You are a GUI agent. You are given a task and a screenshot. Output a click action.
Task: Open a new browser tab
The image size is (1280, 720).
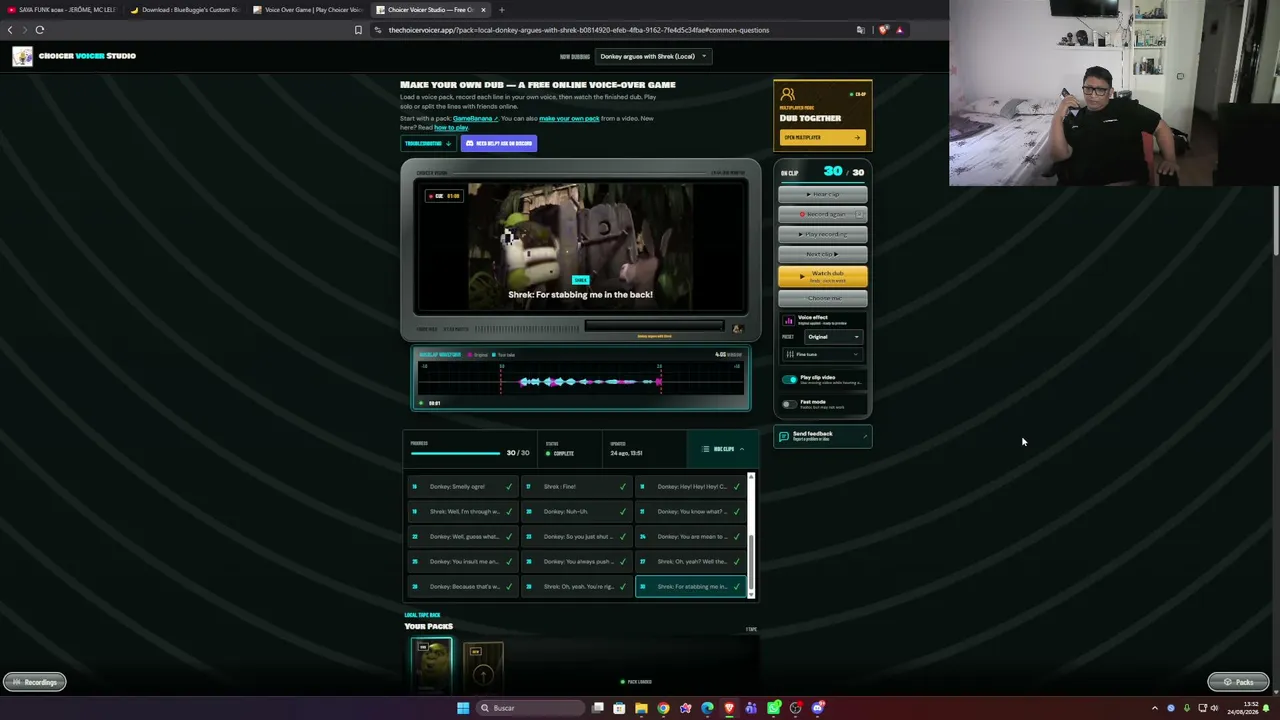(502, 10)
